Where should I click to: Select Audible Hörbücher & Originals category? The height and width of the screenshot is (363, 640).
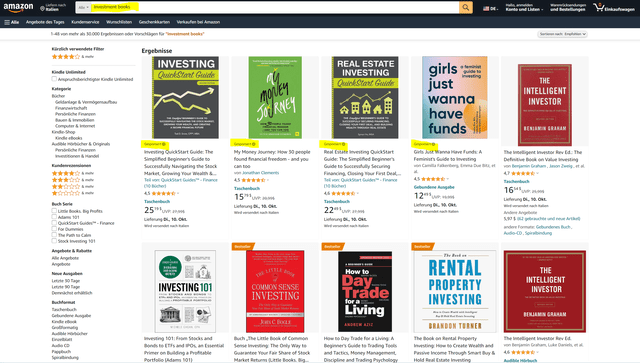pyautogui.click(x=81, y=144)
